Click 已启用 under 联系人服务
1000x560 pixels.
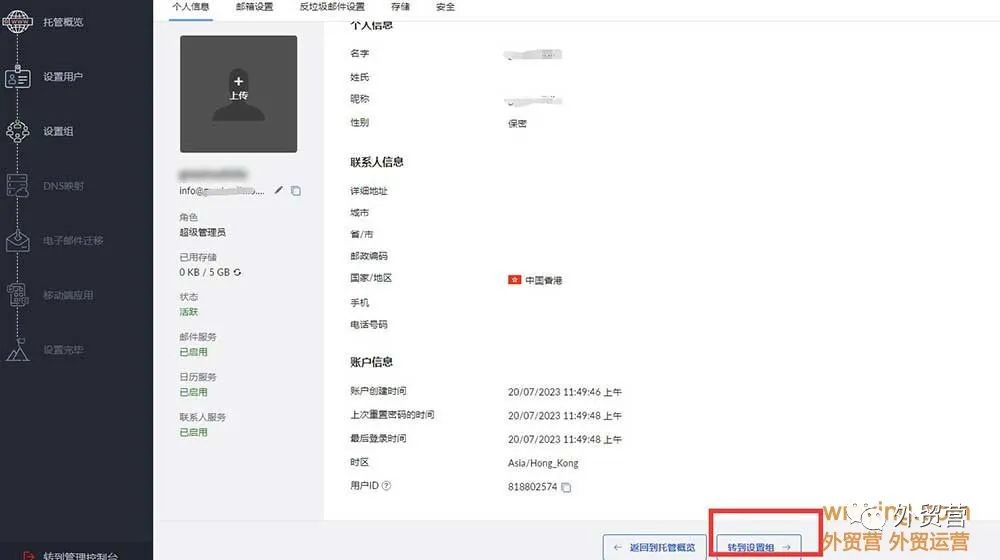point(193,432)
